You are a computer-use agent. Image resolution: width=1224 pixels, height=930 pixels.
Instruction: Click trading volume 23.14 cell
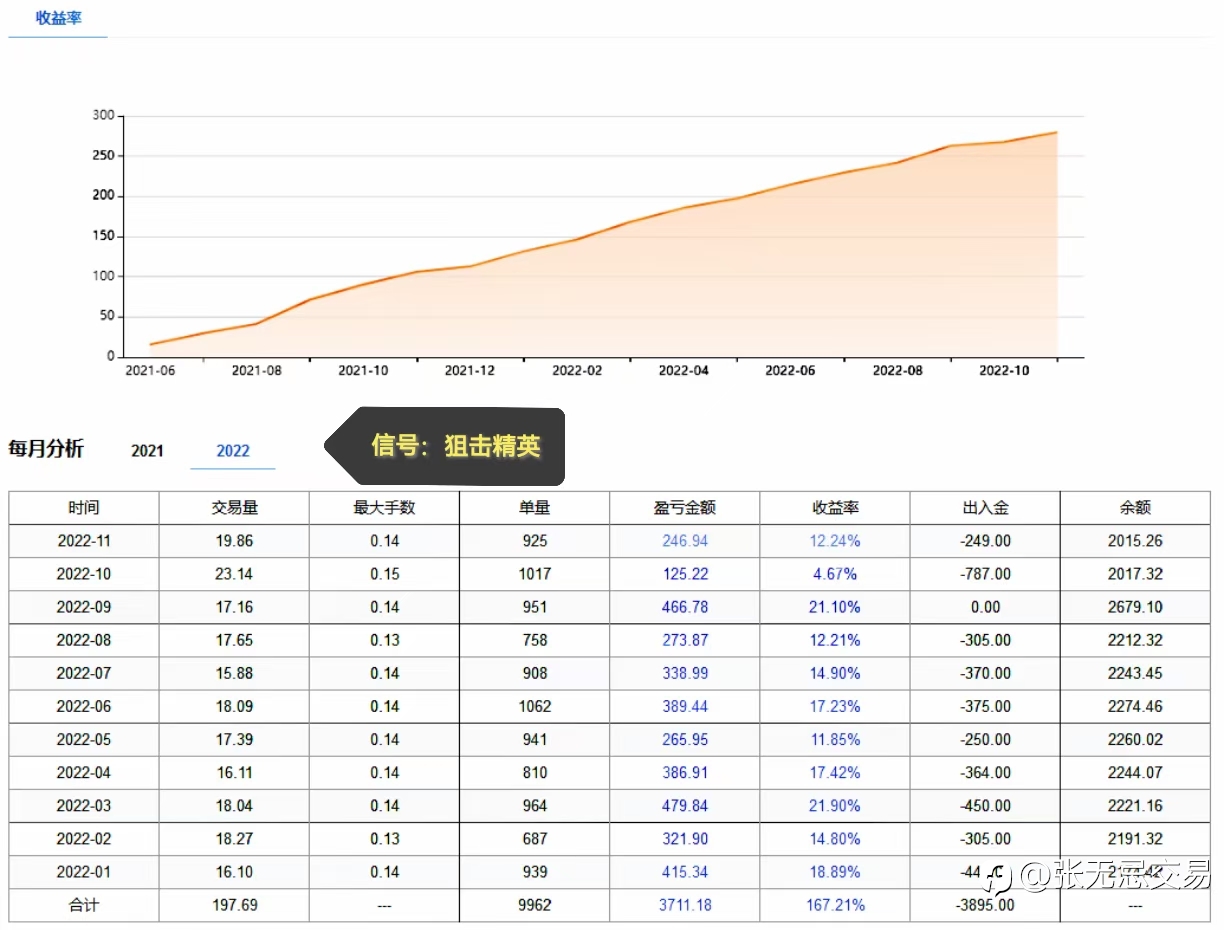click(234, 574)
